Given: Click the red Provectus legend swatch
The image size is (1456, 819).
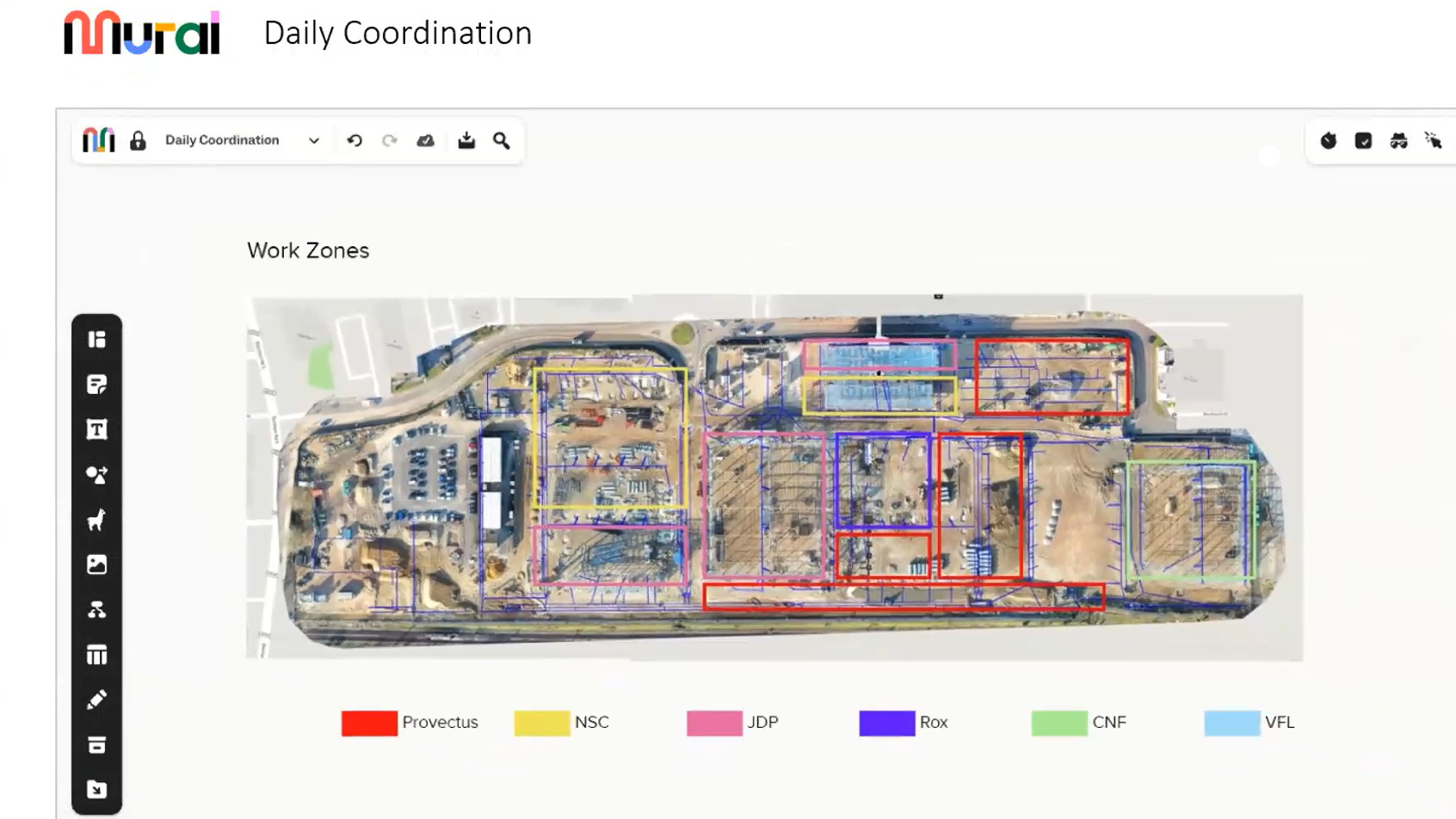Looking at the screenshot, I should pyautogui.click(x=369, y=723).
